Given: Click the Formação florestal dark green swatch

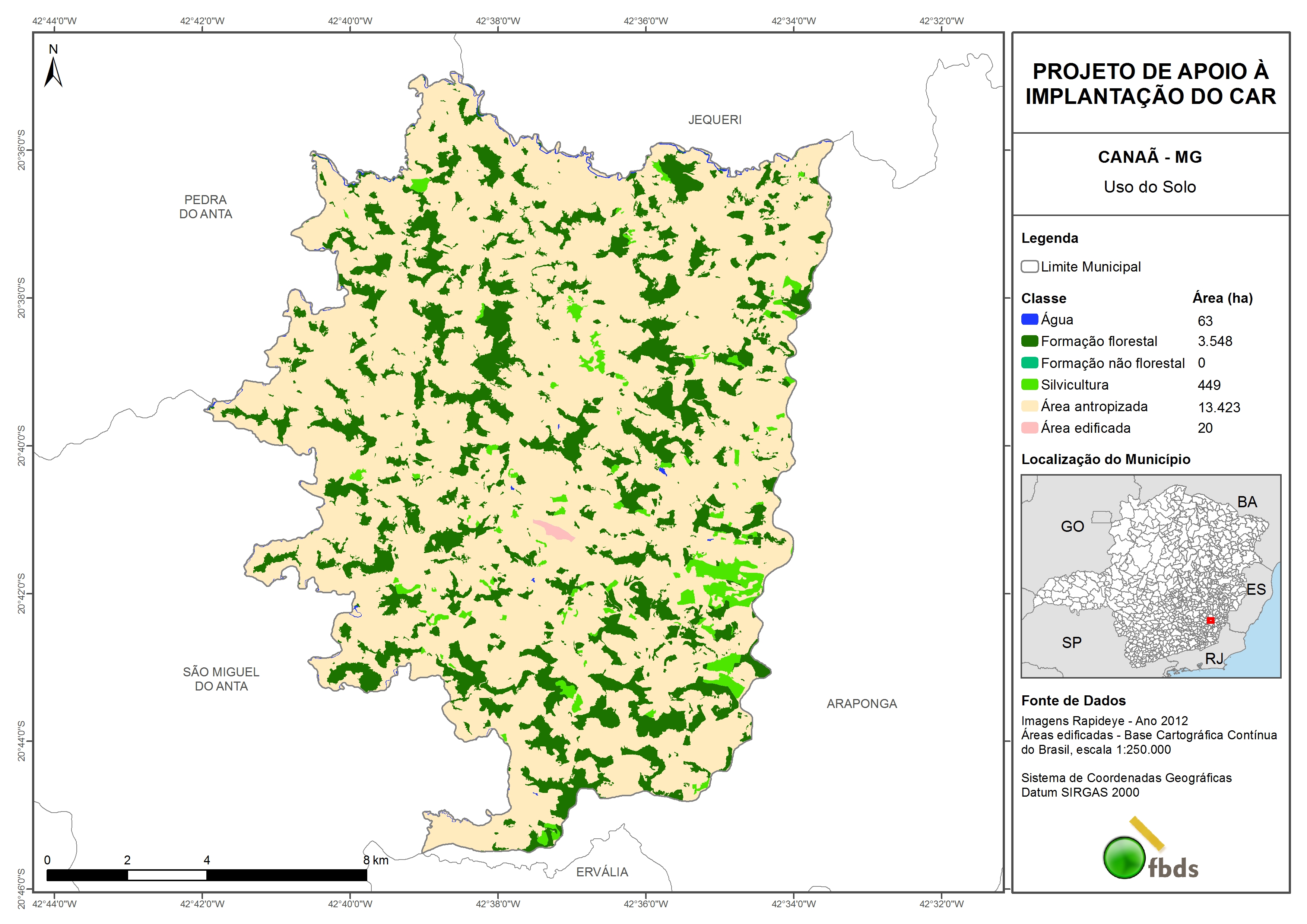Looking at the screenshot, I should (x=1029, y=341).
